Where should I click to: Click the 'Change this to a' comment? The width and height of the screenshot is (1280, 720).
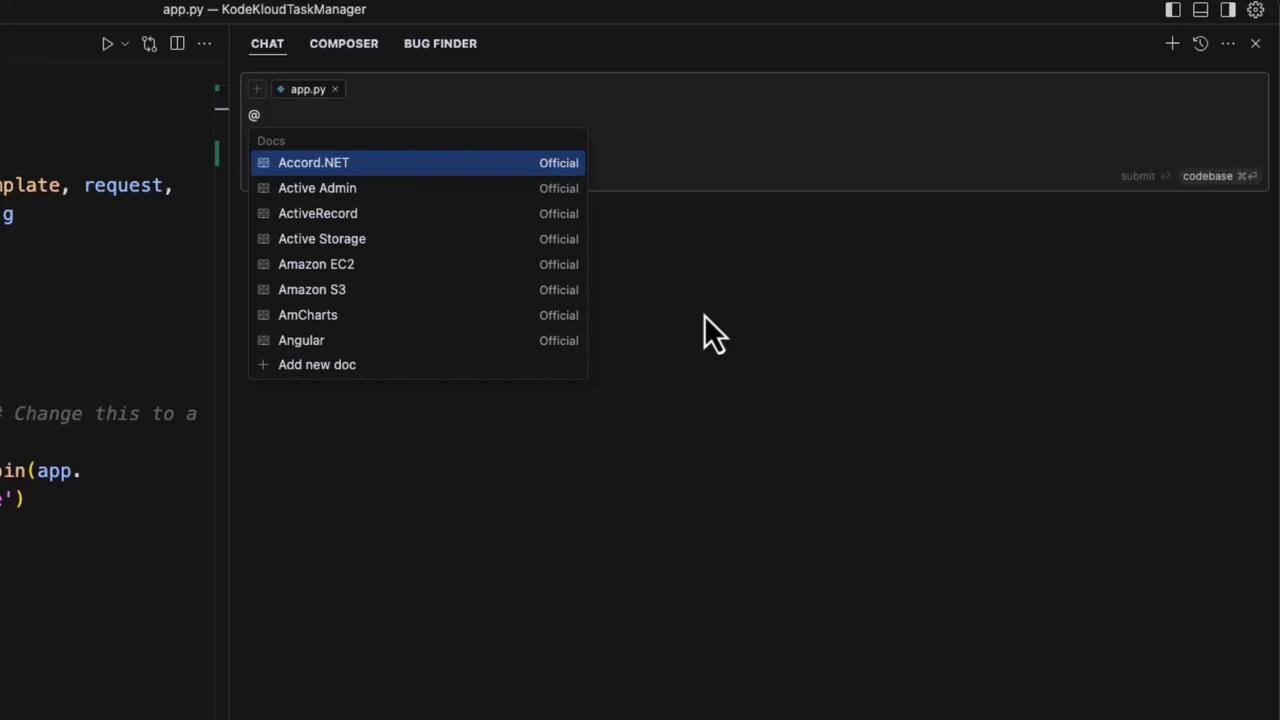click(105, 414)
